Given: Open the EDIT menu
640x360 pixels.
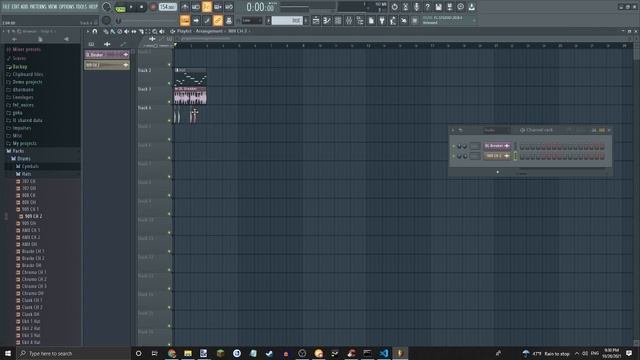Looking at the screenshot, I should tap(15, 7).
